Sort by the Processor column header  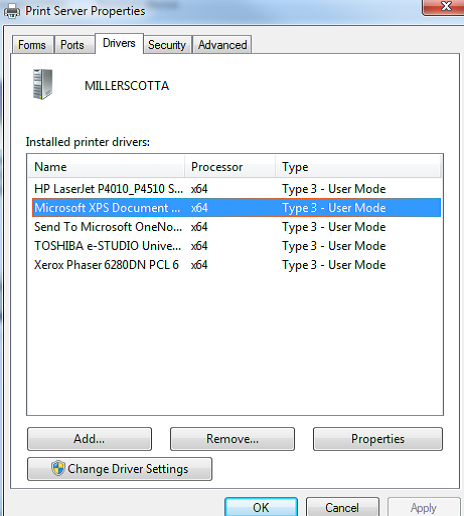tap(230, 166)
